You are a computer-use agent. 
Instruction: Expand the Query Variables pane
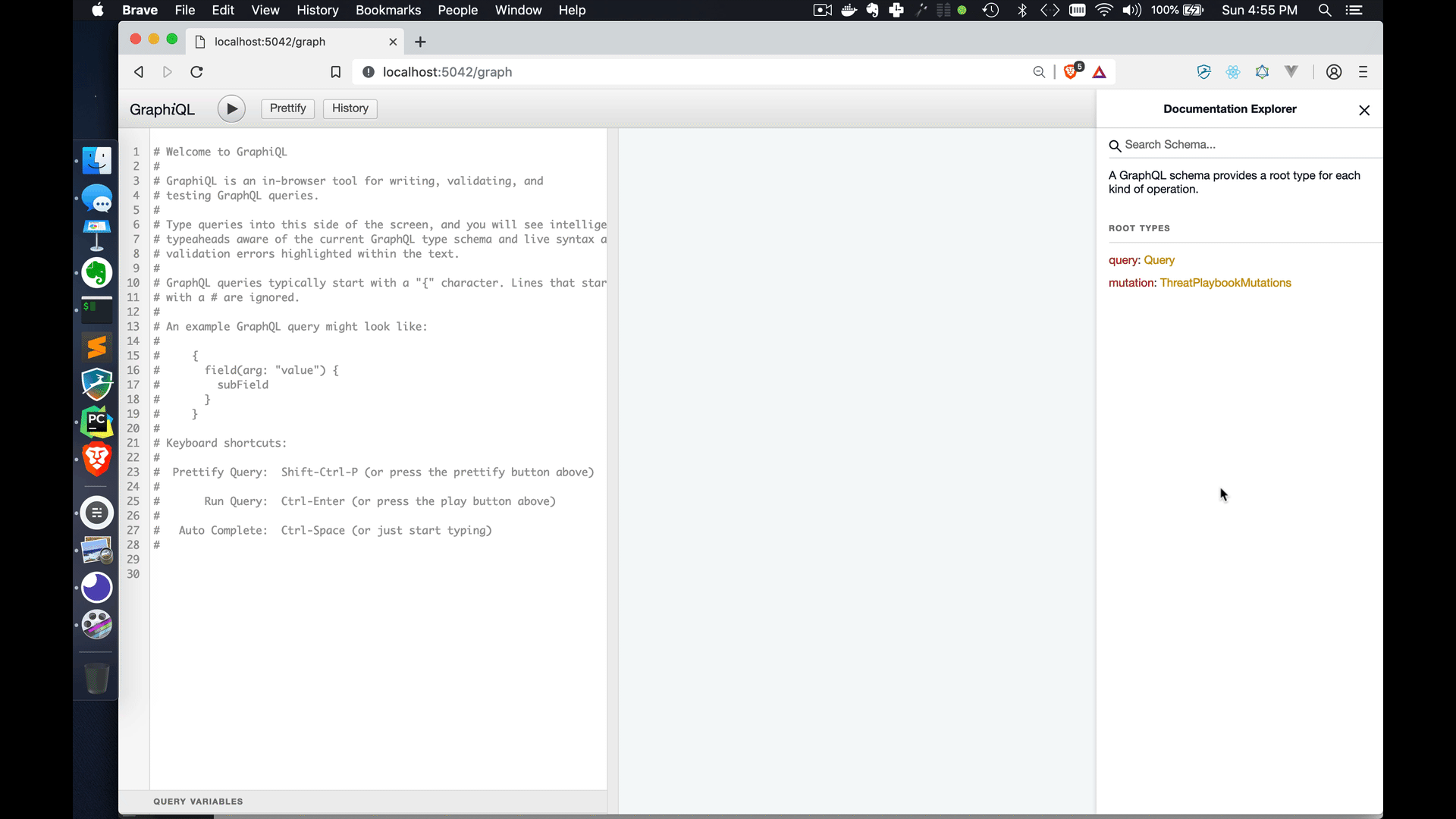click(x=199, y=802)
